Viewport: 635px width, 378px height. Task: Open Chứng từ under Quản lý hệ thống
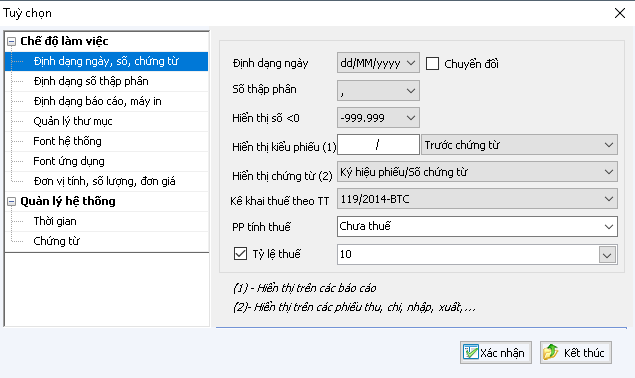56,241
